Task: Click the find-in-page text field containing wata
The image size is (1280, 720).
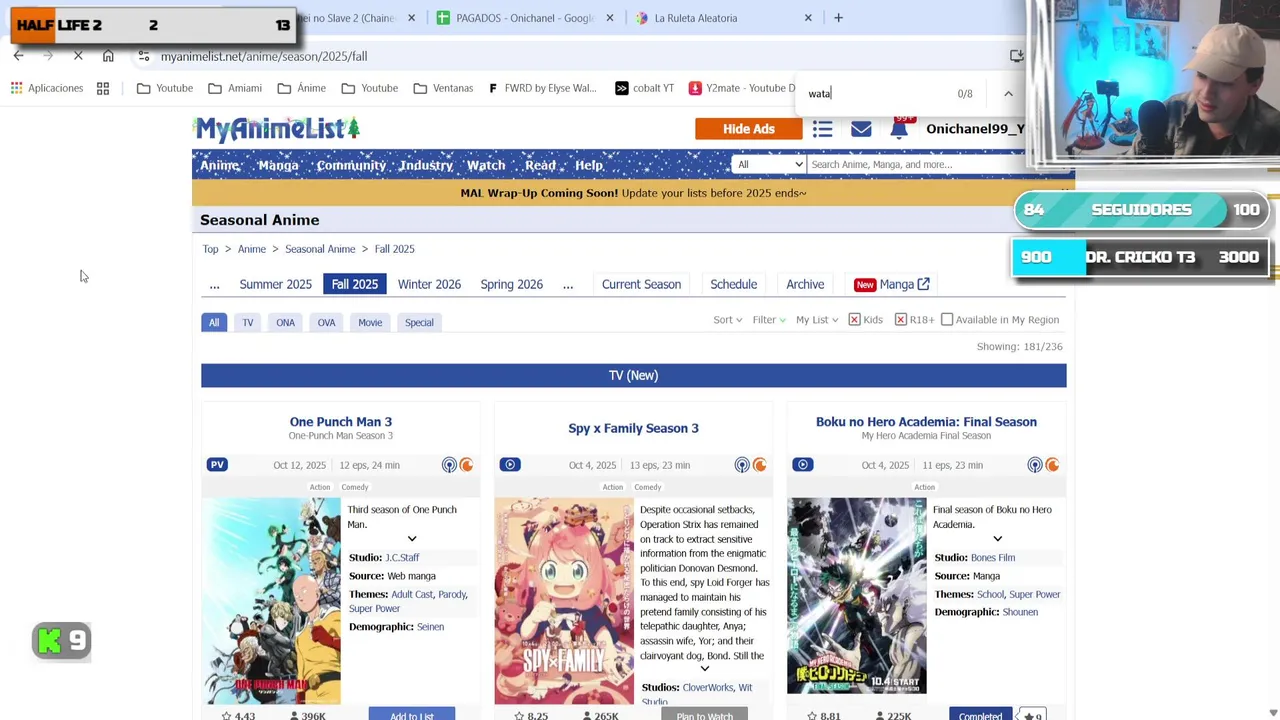Action: tap(875, 93)
